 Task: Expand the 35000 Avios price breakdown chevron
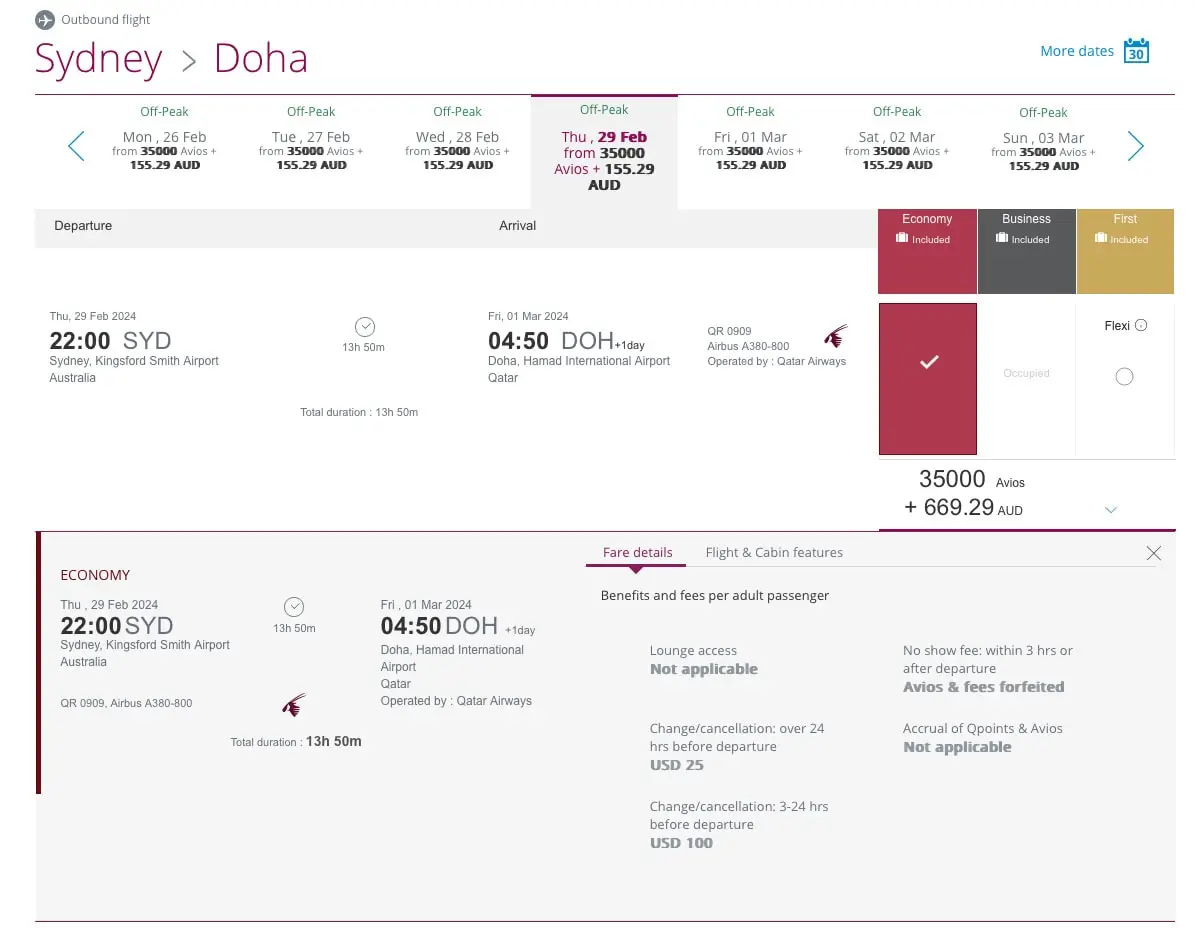tap(1111, 509)
